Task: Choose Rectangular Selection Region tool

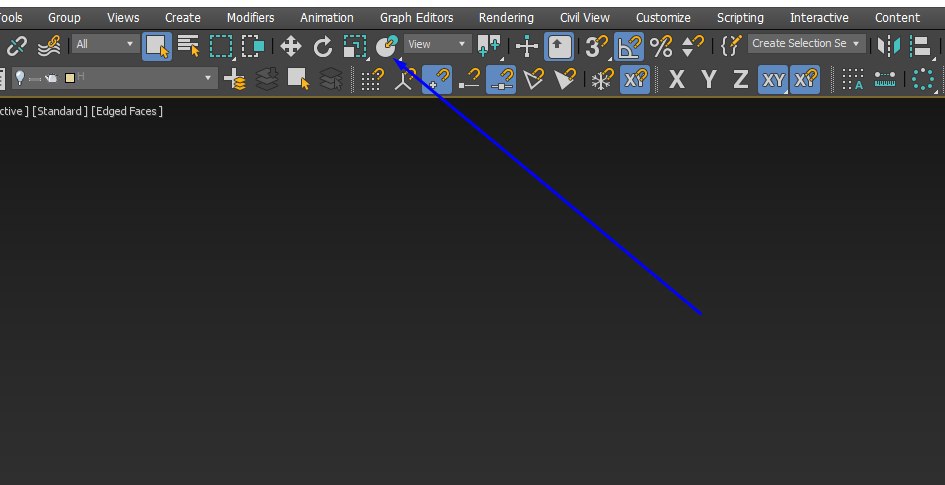Action: tap(221, 46)
